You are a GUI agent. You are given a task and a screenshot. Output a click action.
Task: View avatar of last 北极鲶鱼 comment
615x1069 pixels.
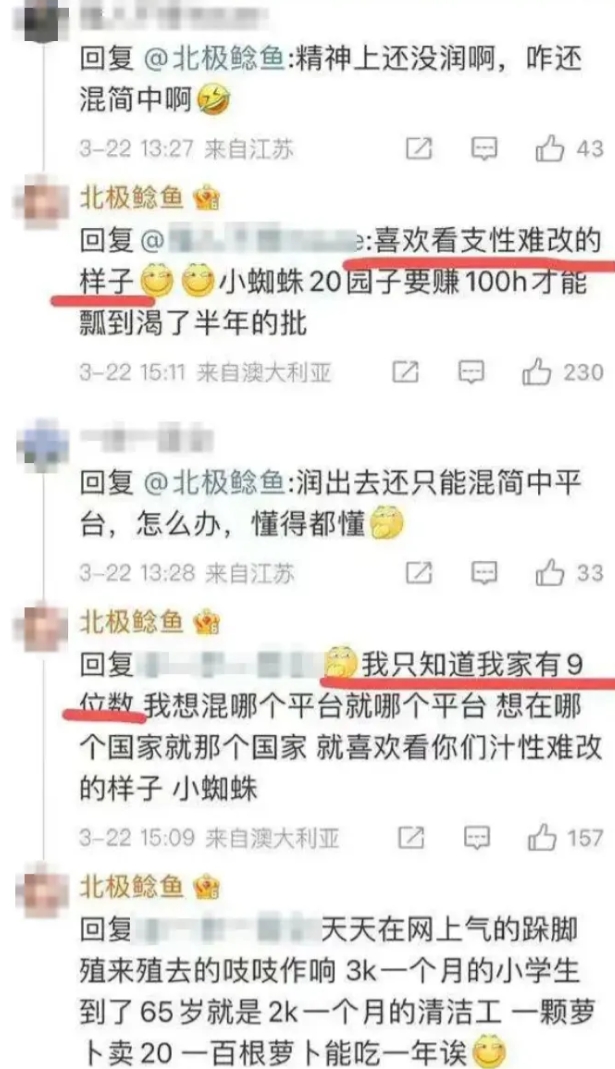[45, 892]
